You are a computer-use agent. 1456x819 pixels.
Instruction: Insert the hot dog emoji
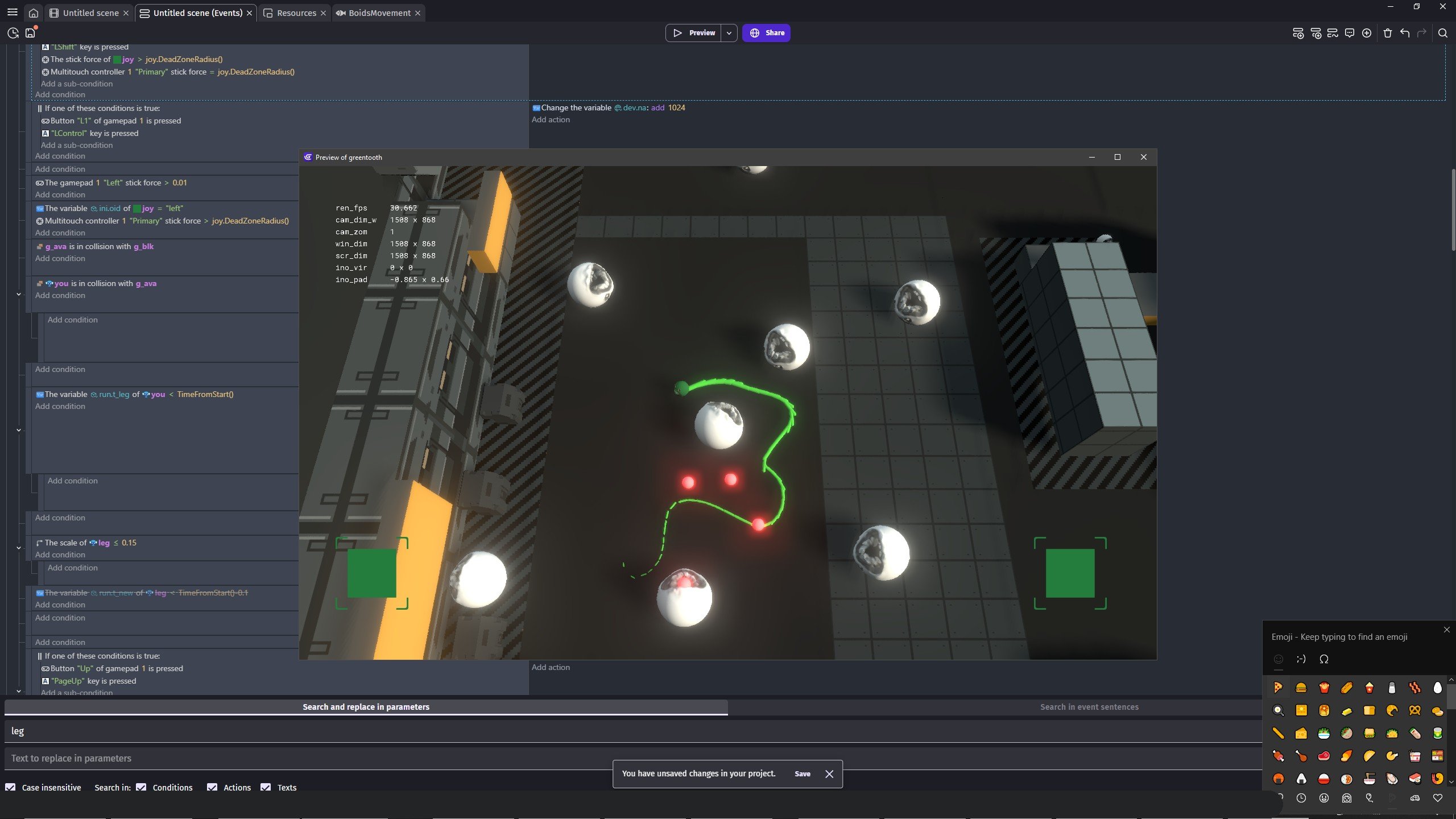[1346, 688]
